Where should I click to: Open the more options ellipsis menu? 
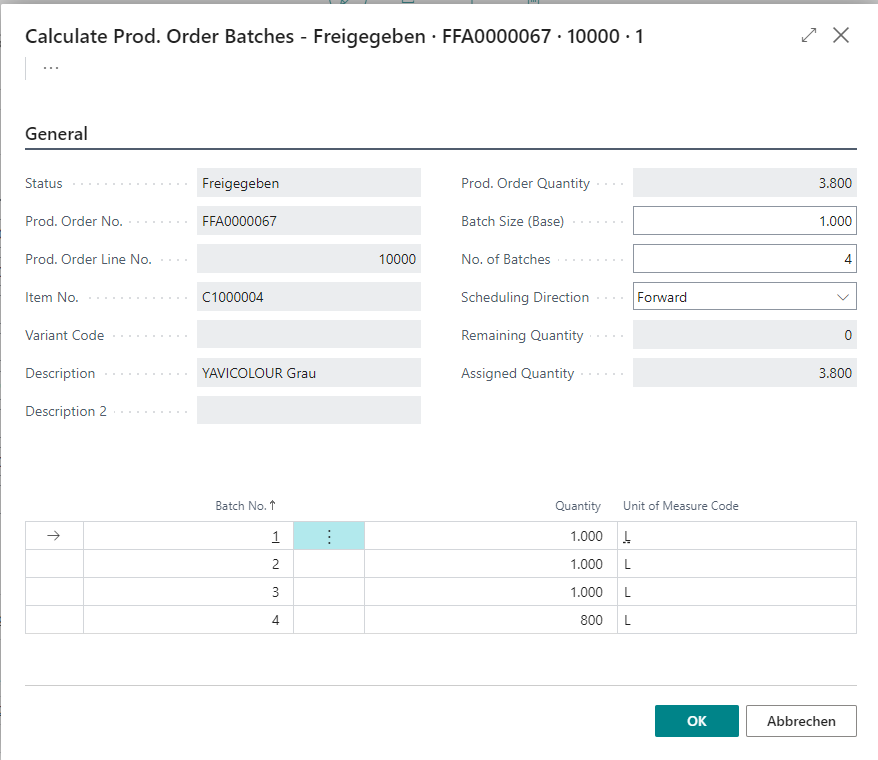pyautogui.click(x=51, y=68)
